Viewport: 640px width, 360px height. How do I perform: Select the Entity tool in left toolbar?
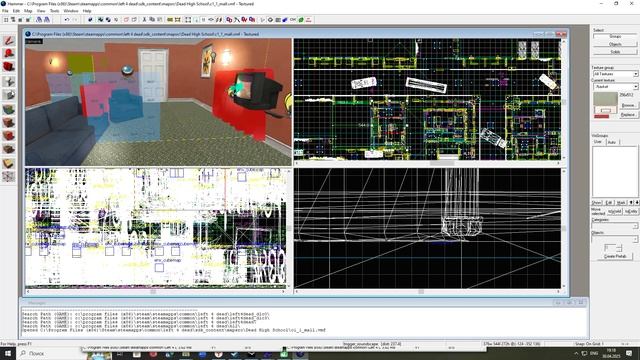click(9, 81)
